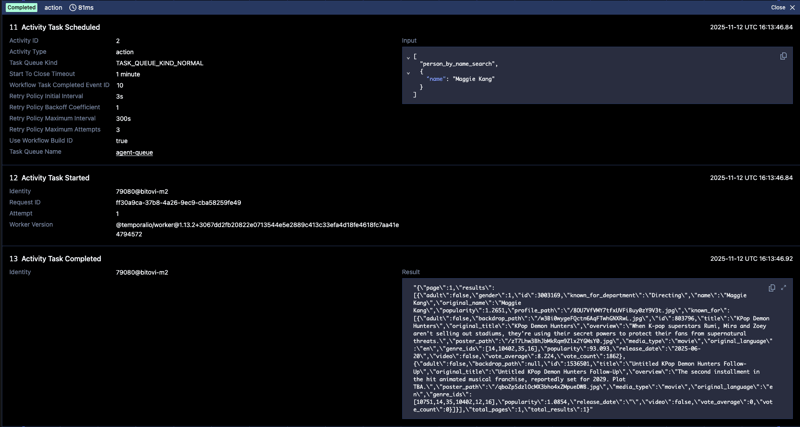Image resolution: width=800 pixels, height=427 pixels.
Task: Select the Worker Version value text
Action: point(257,230)
